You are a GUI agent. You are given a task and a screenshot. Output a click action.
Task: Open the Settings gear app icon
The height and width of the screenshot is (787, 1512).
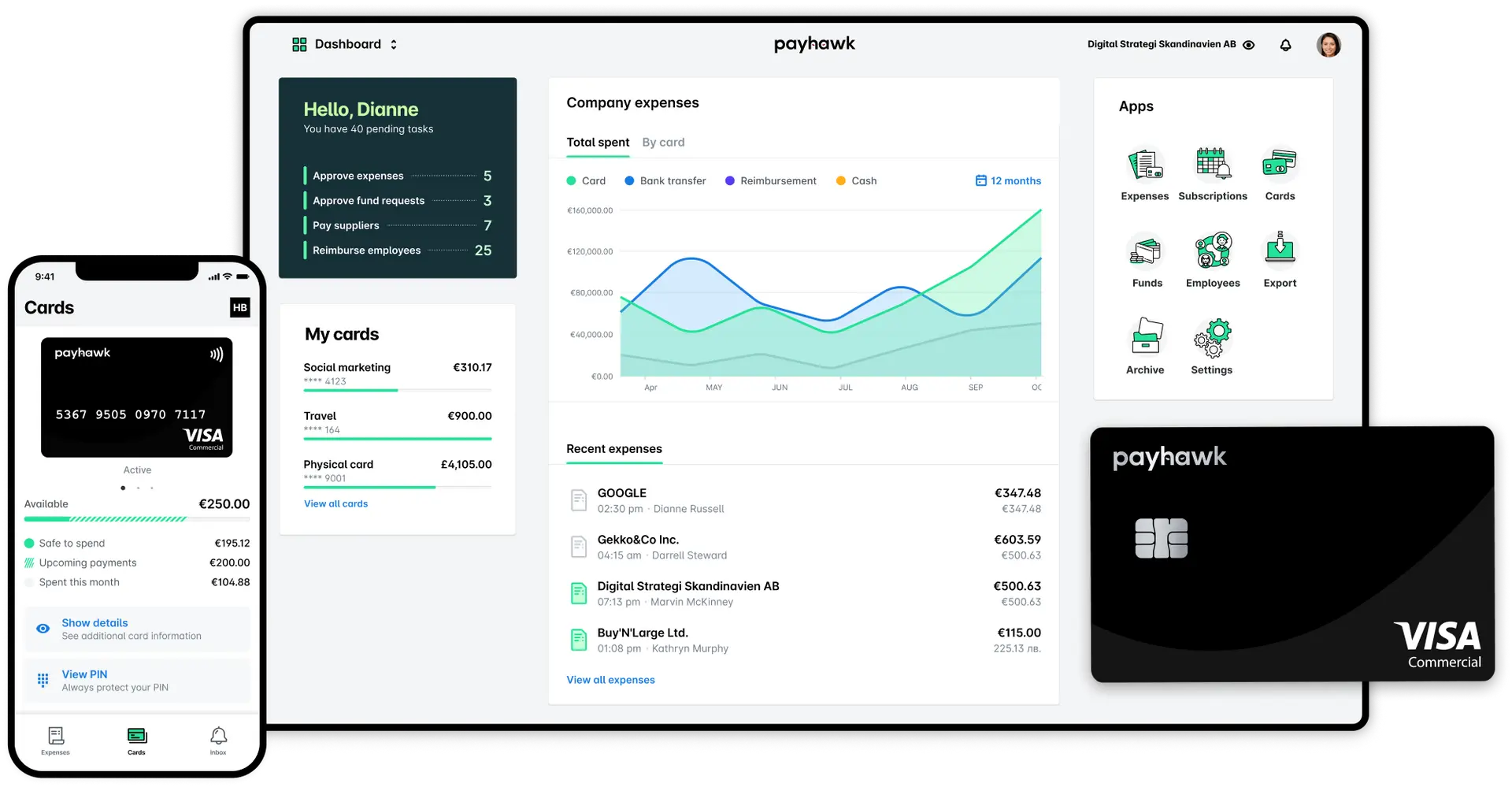(1212, 338)
